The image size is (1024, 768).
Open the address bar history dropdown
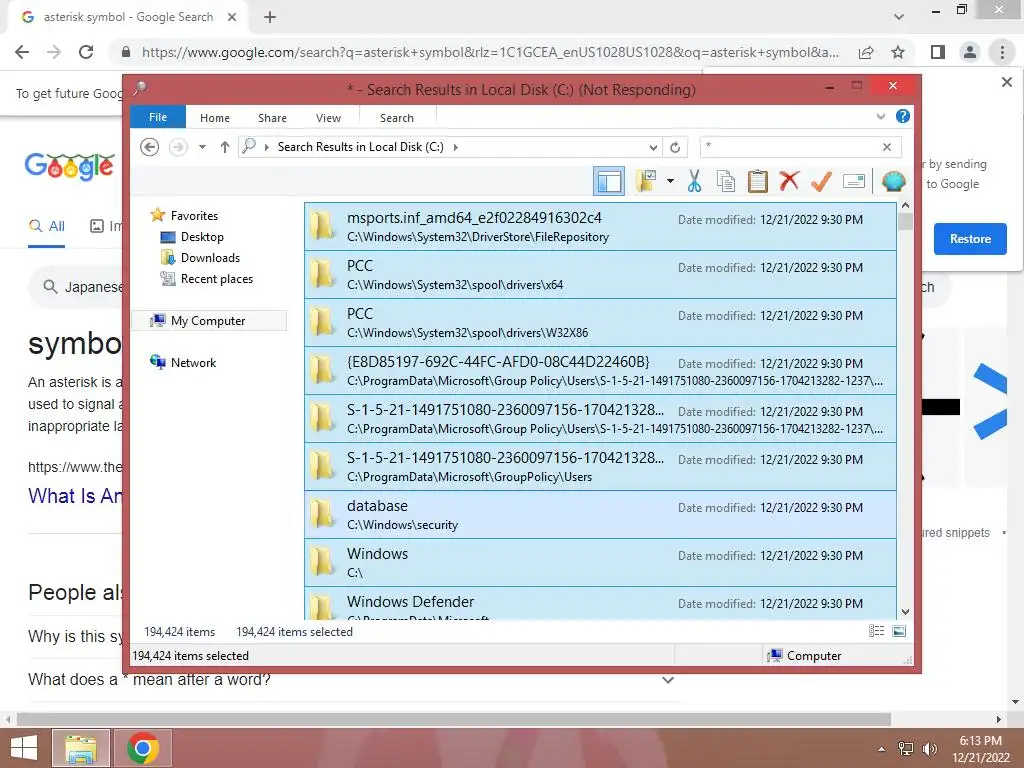[653, 147]
